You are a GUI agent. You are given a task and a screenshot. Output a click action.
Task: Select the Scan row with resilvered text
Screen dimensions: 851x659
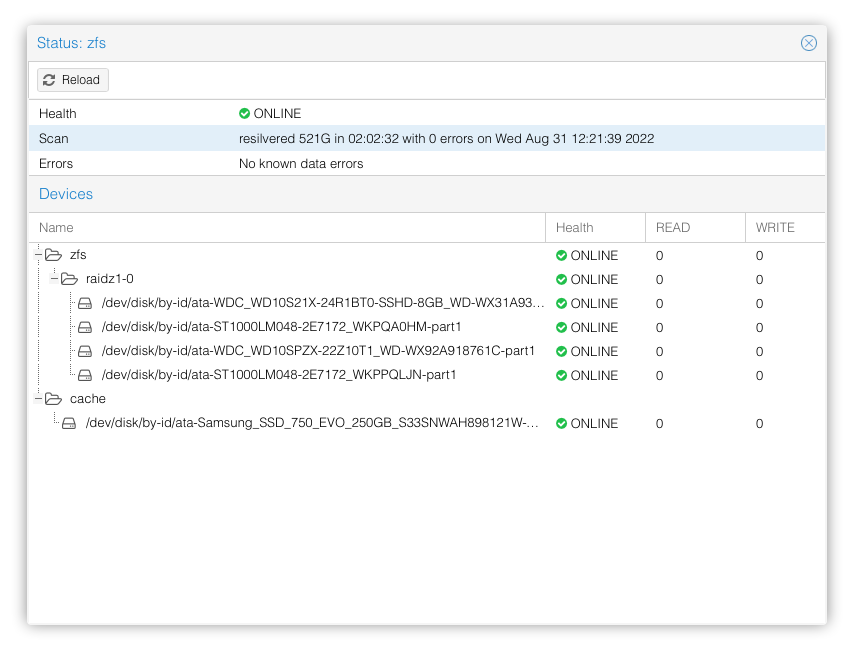tap(427, 138)
